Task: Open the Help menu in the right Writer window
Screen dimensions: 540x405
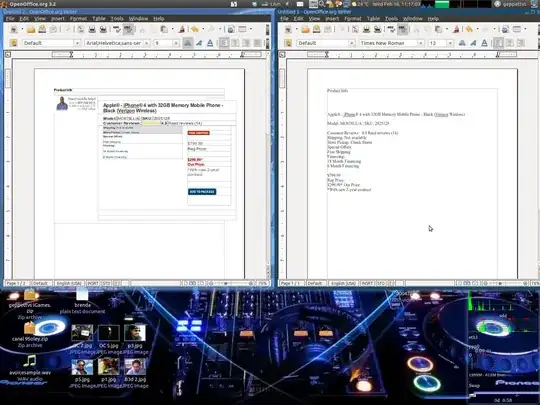Action: 433,19
